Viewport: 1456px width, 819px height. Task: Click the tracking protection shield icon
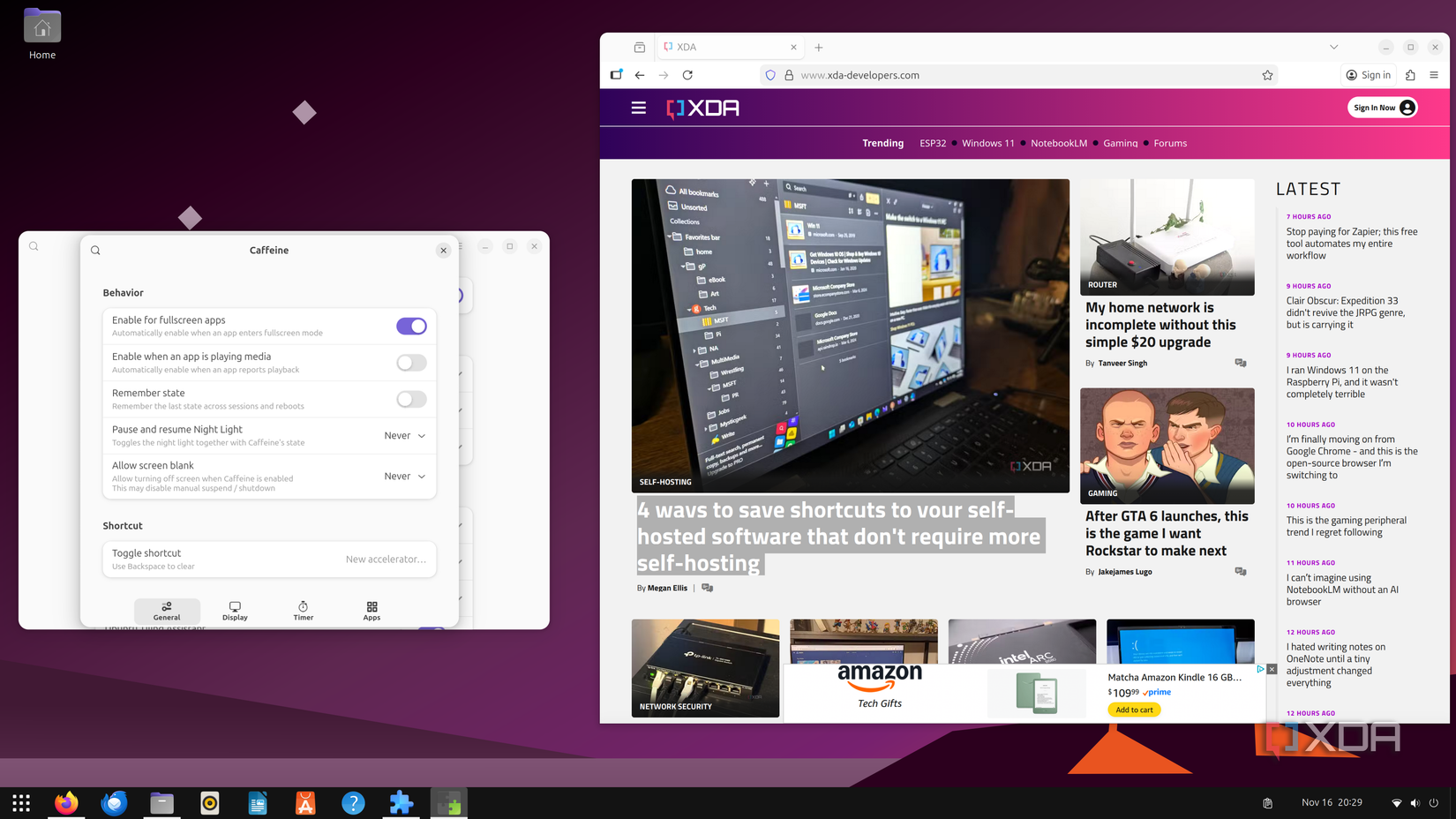[x=770, y=76]
